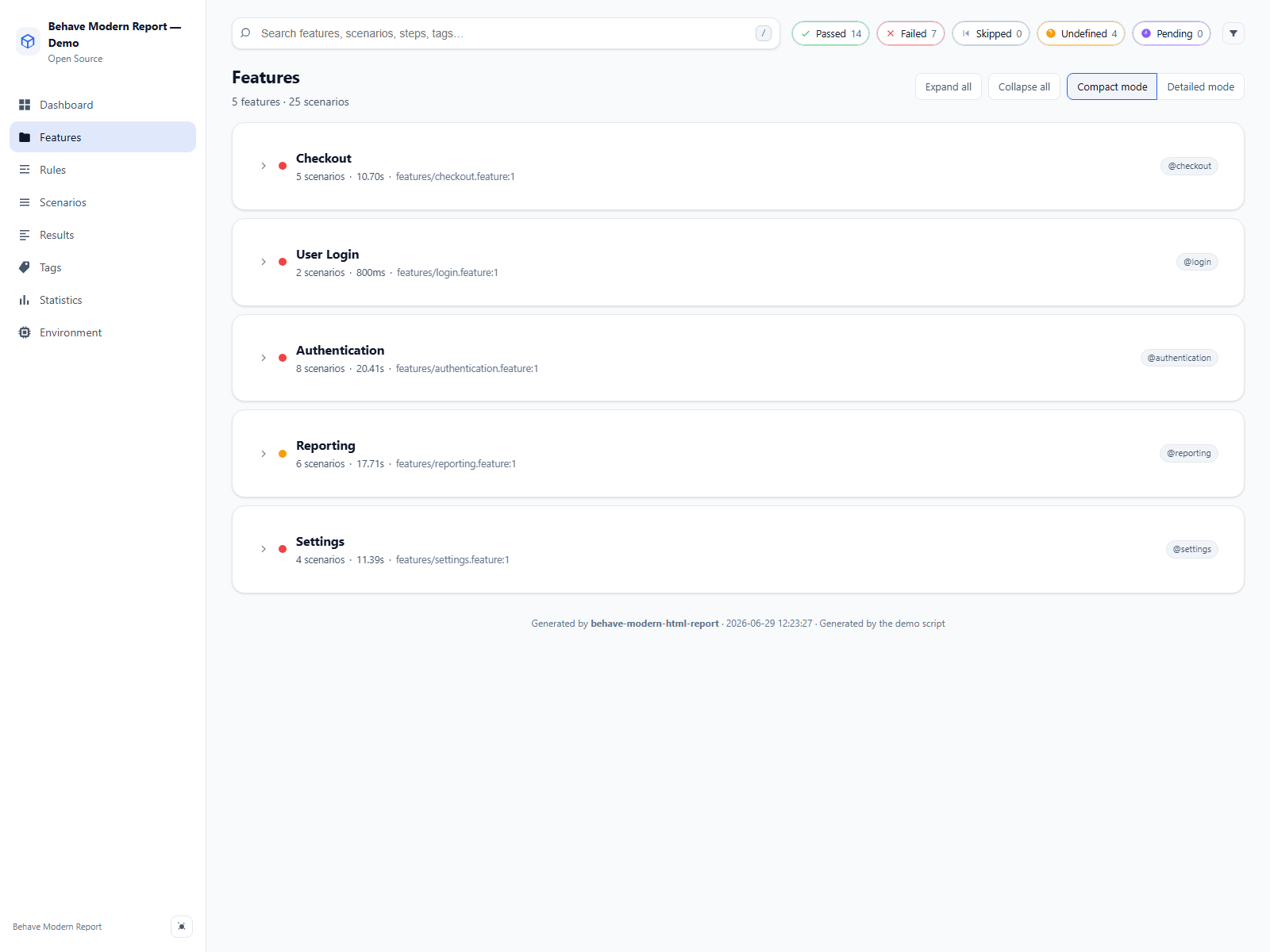The height and width of the screenshot is (952, 1270).
Task: Toggle the Failed 7 status filter
Action: point(910,33)
